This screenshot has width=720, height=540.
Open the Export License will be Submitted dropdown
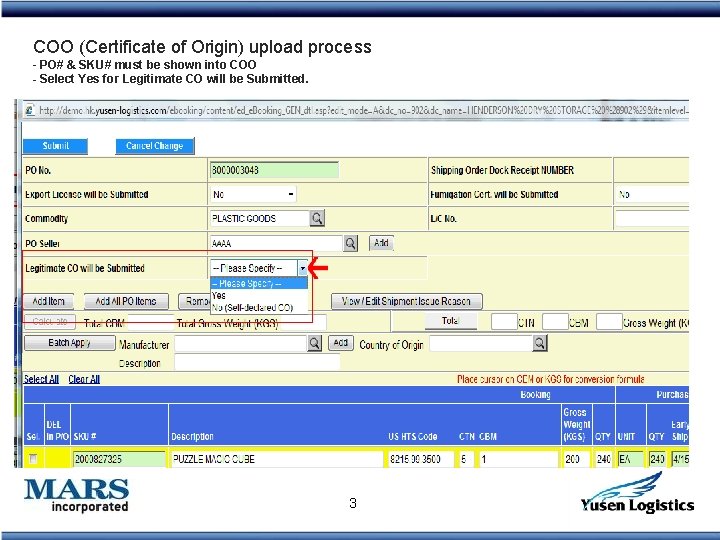tap(253, 194)
